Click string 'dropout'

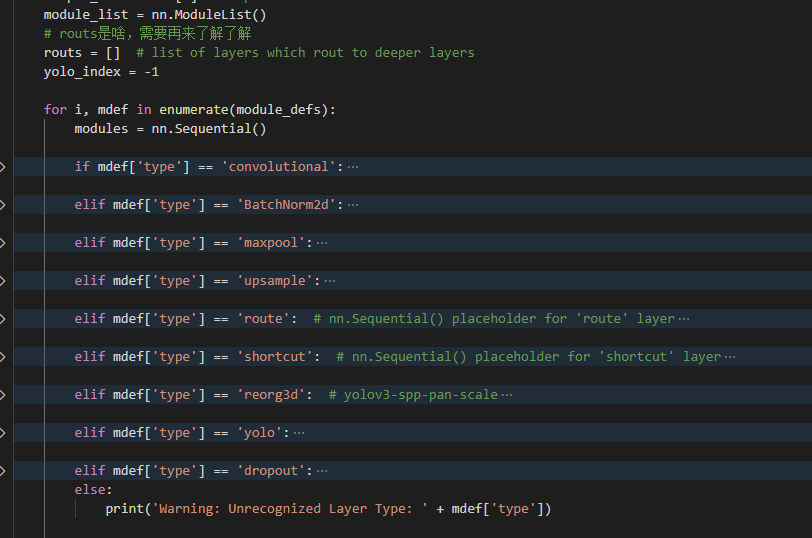point(271,471)
